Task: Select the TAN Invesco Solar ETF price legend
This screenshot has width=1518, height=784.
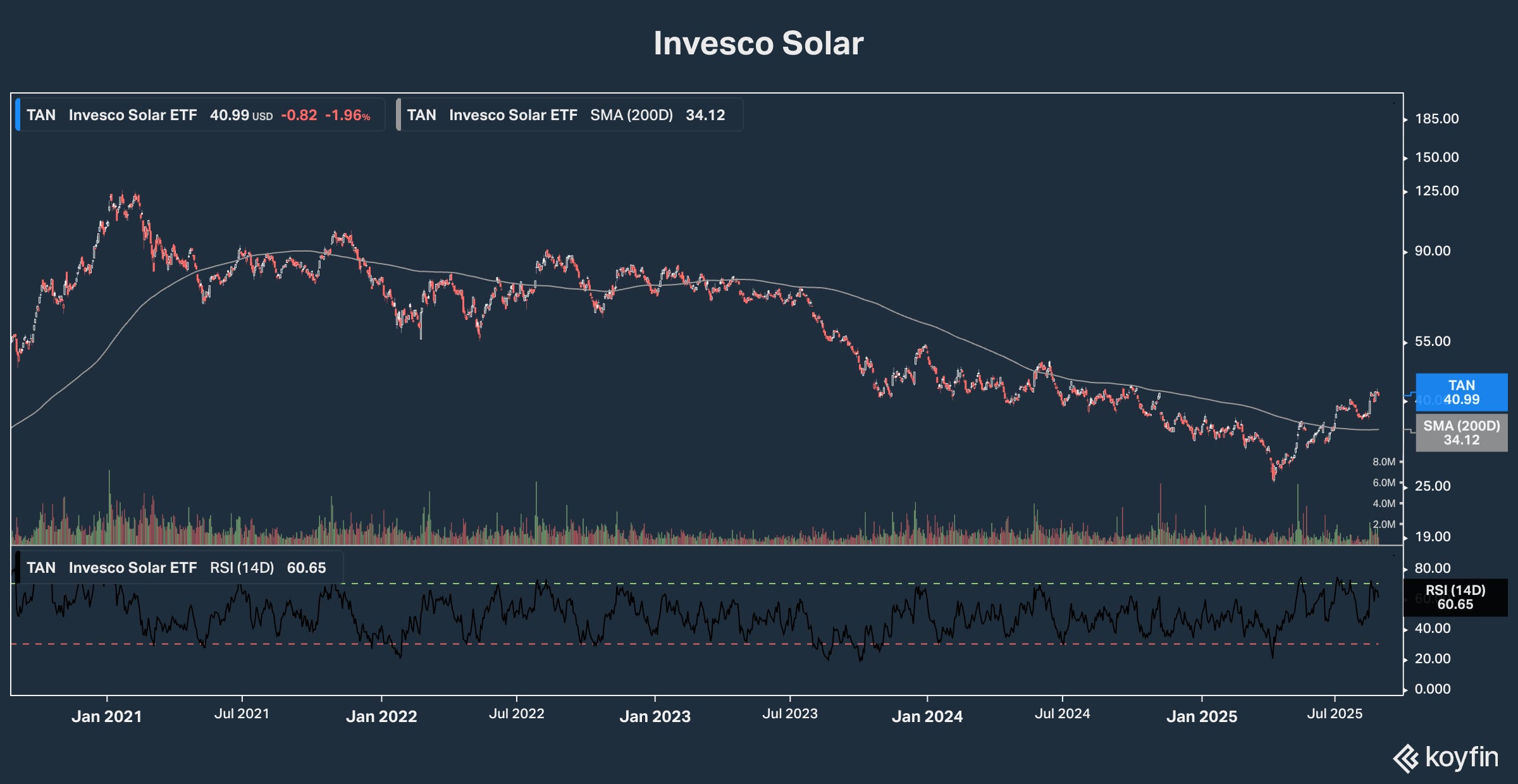Action: point(199,115)
